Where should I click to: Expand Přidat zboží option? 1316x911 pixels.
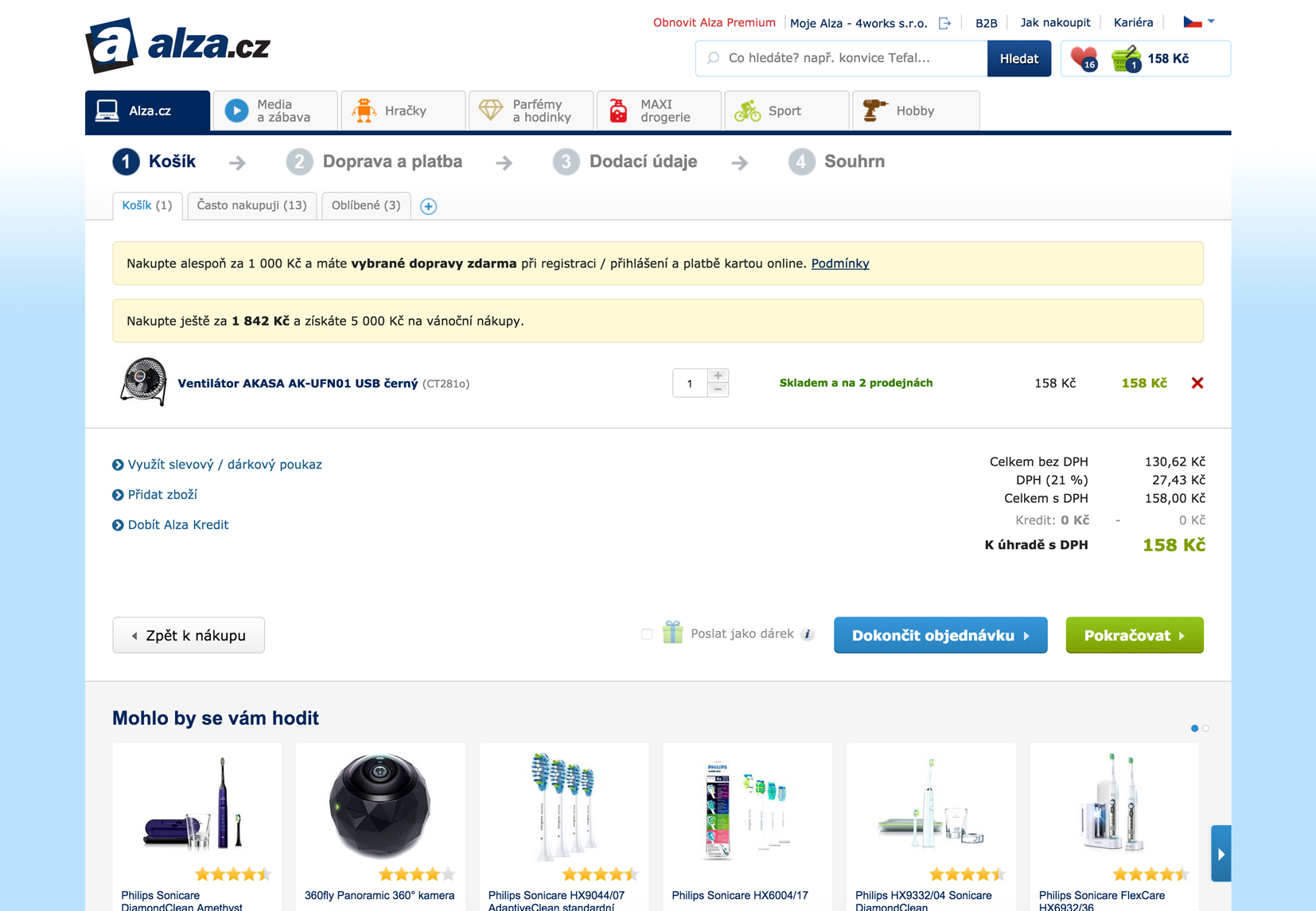pyautogui.click(x=154, y=495)
